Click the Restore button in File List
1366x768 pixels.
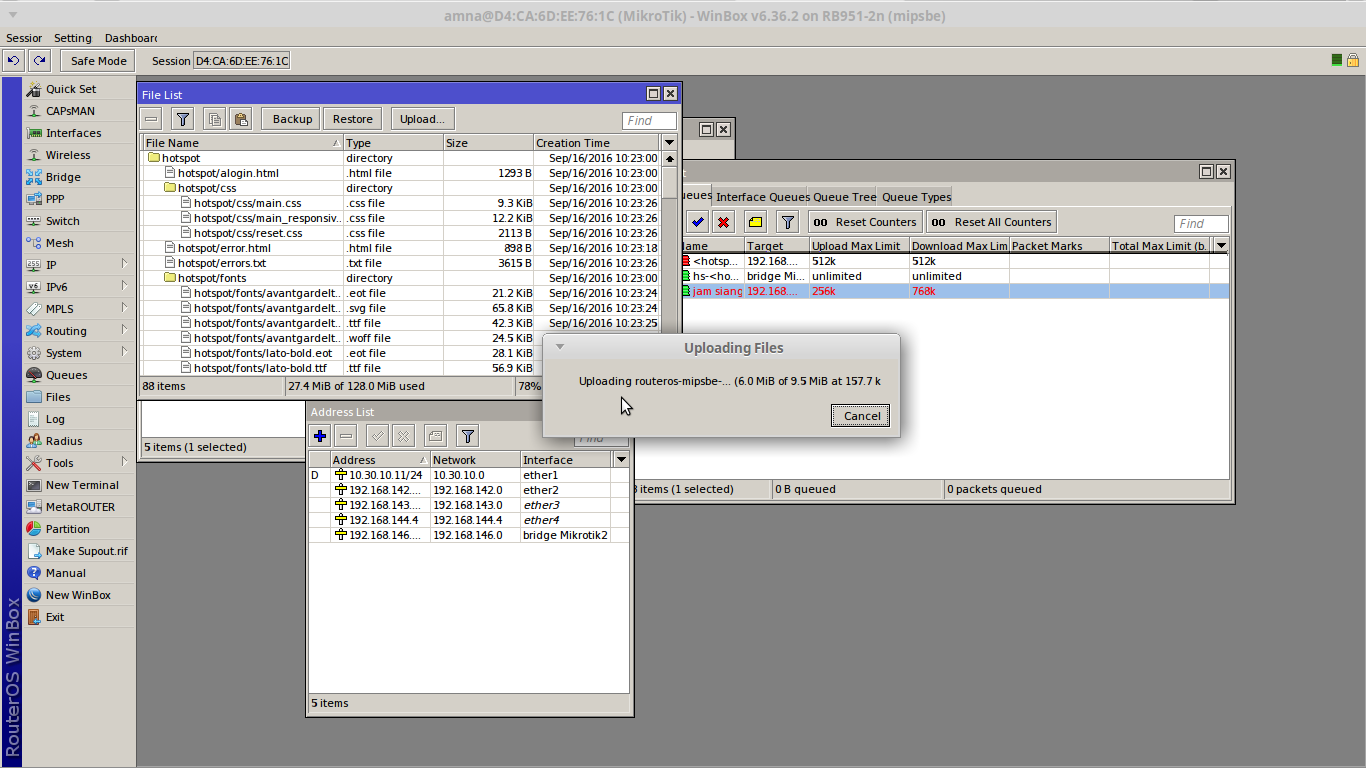pyautogui.click(x=352, y=119)
